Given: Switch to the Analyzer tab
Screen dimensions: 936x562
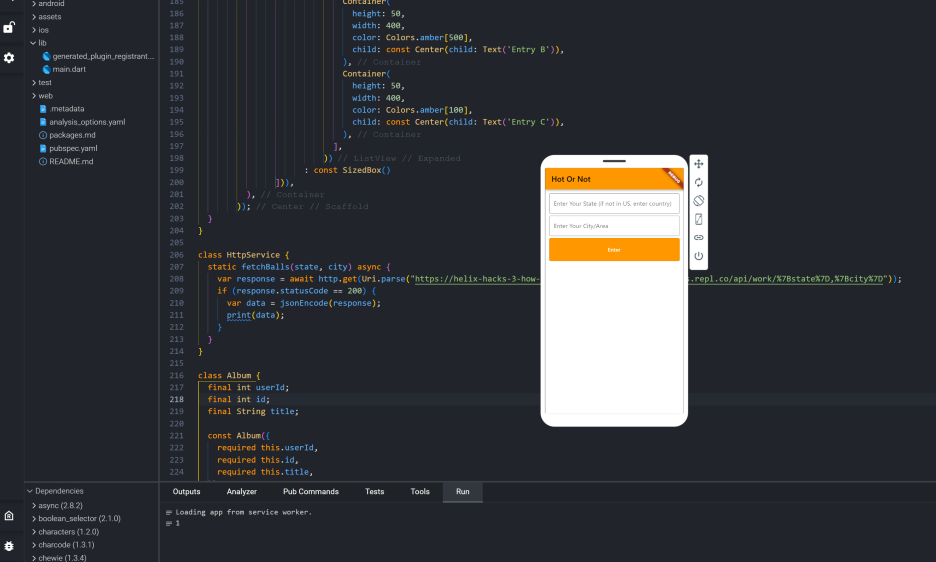Looking at the screenshot, I should click(x=242, y=492).
